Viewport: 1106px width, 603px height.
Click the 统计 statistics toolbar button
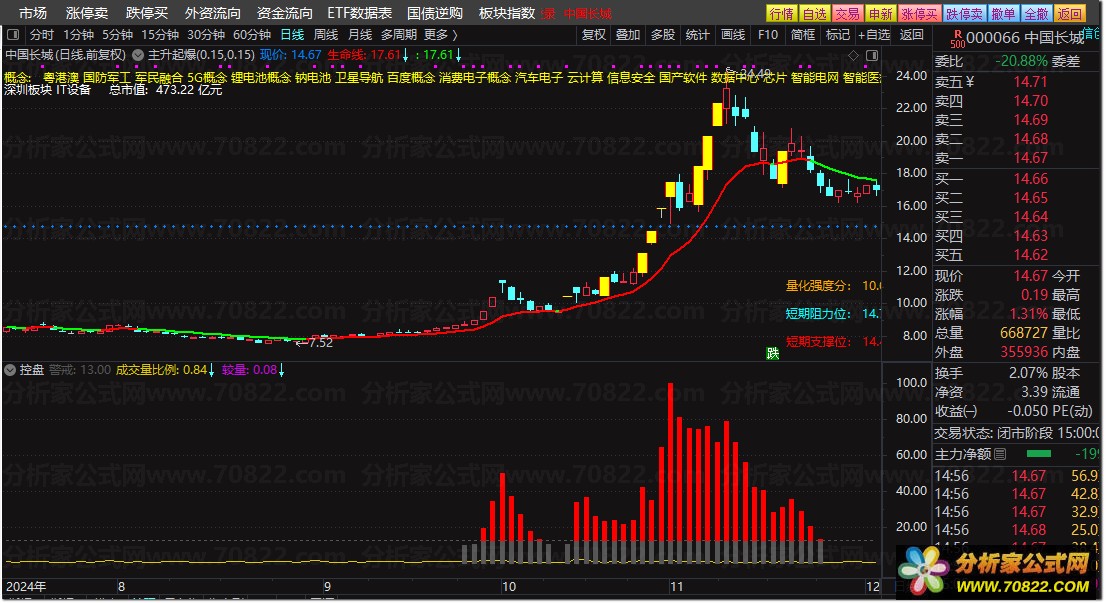(698, 35)
